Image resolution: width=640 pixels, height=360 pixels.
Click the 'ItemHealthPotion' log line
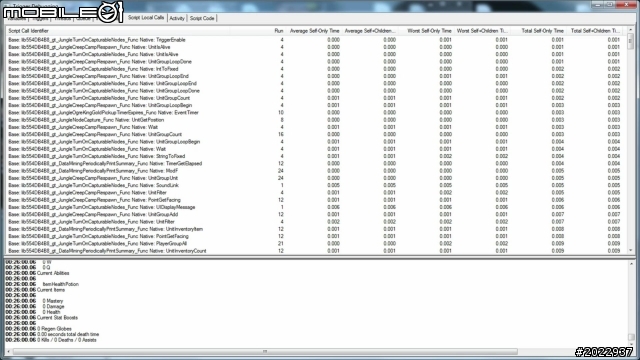coord(60,284)
